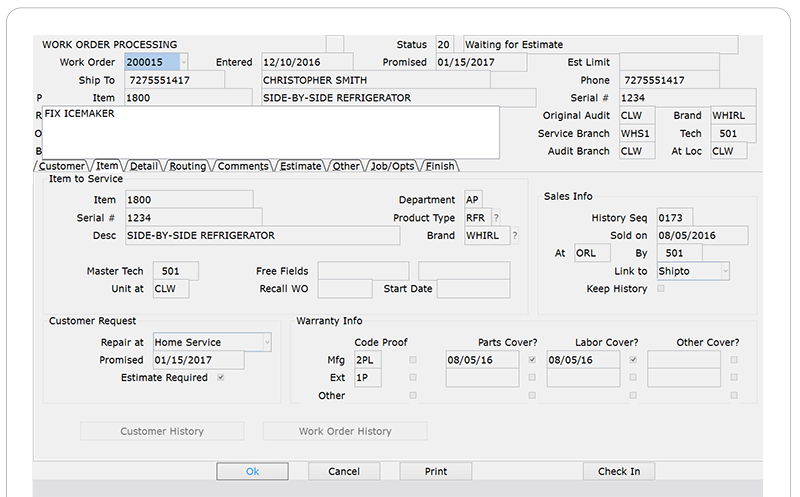
Task: Click the Ok button
Action: pos(253,471)
